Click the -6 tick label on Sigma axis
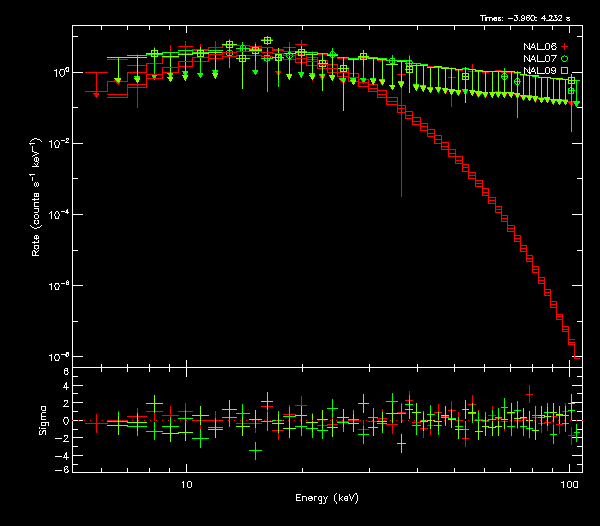The height and width of the screenshot is (526, 600). pos(62,469)
